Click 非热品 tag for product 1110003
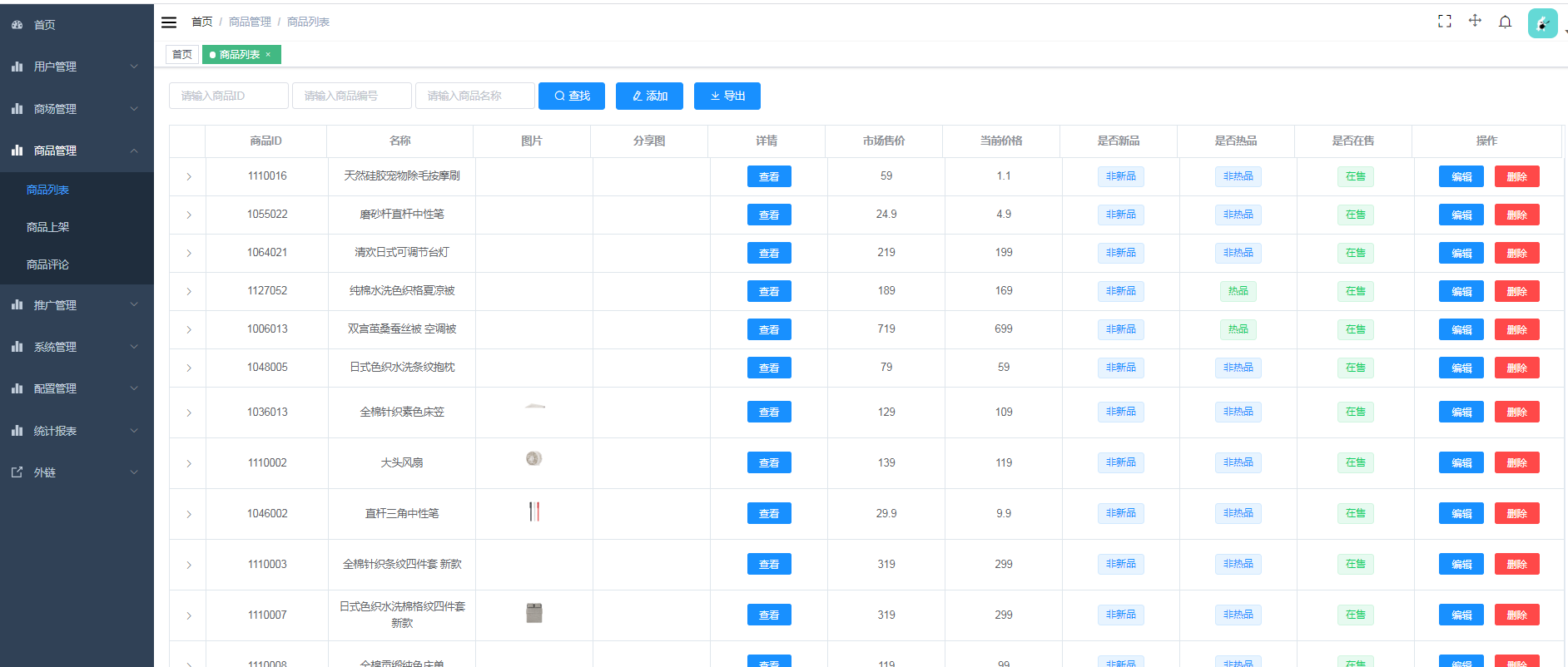Screen dimensions: 1568x667 [1238, 564]
